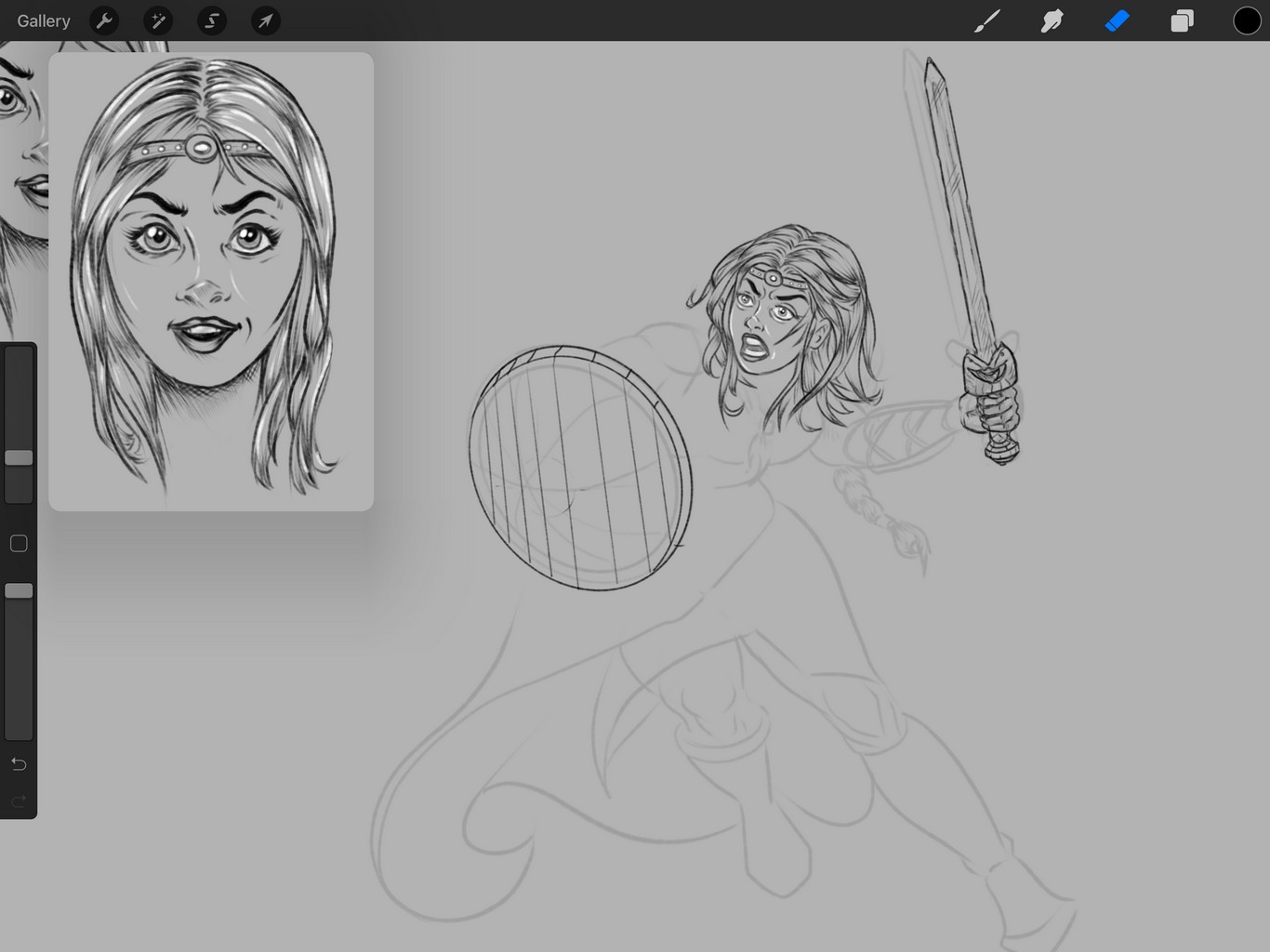Screen dimensions: 1270x952
Task: Open the black color swatch
Action: pos(1246,20)
